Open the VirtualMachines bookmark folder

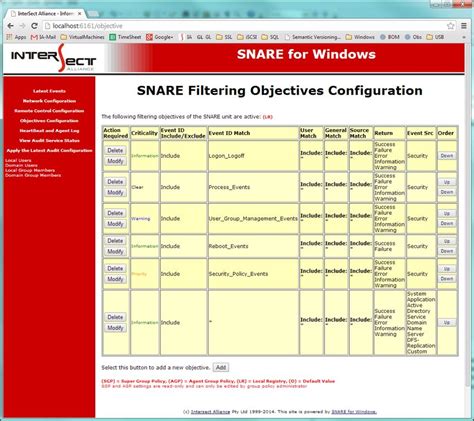coord(82,37)
